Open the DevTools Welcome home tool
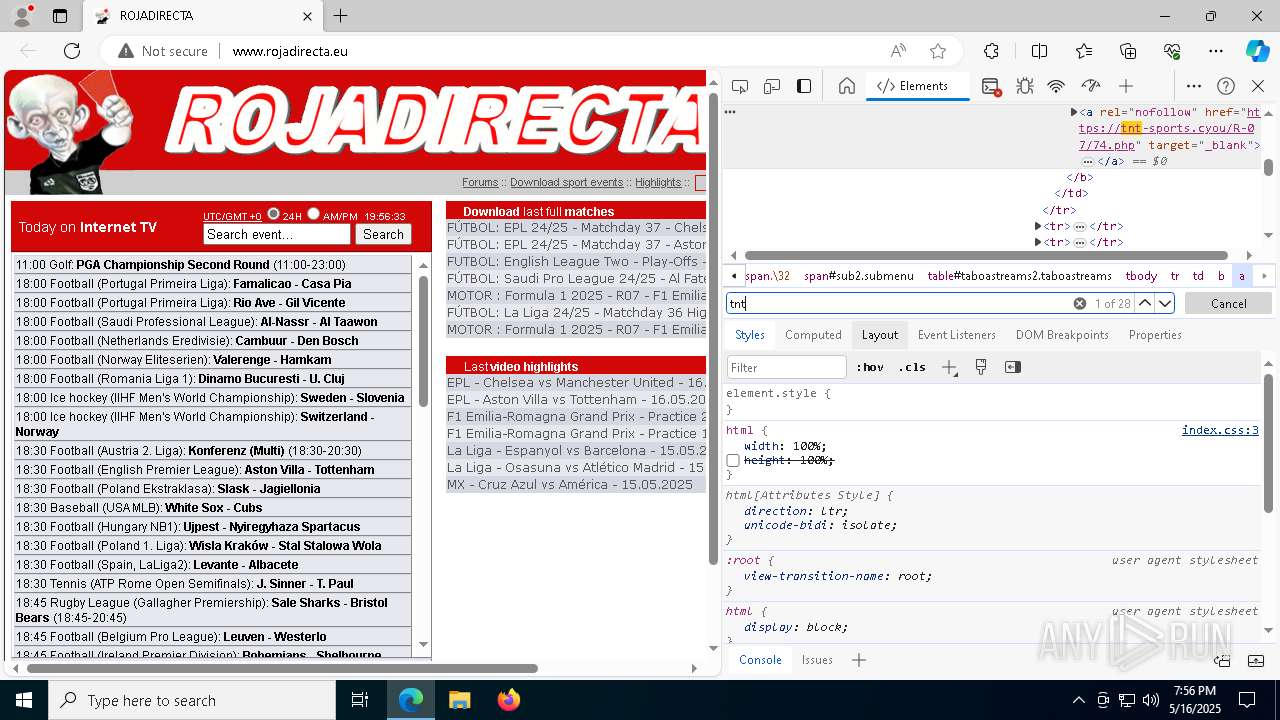Image resolution: width=1280 pixels, height=720 pixels. 846,86
